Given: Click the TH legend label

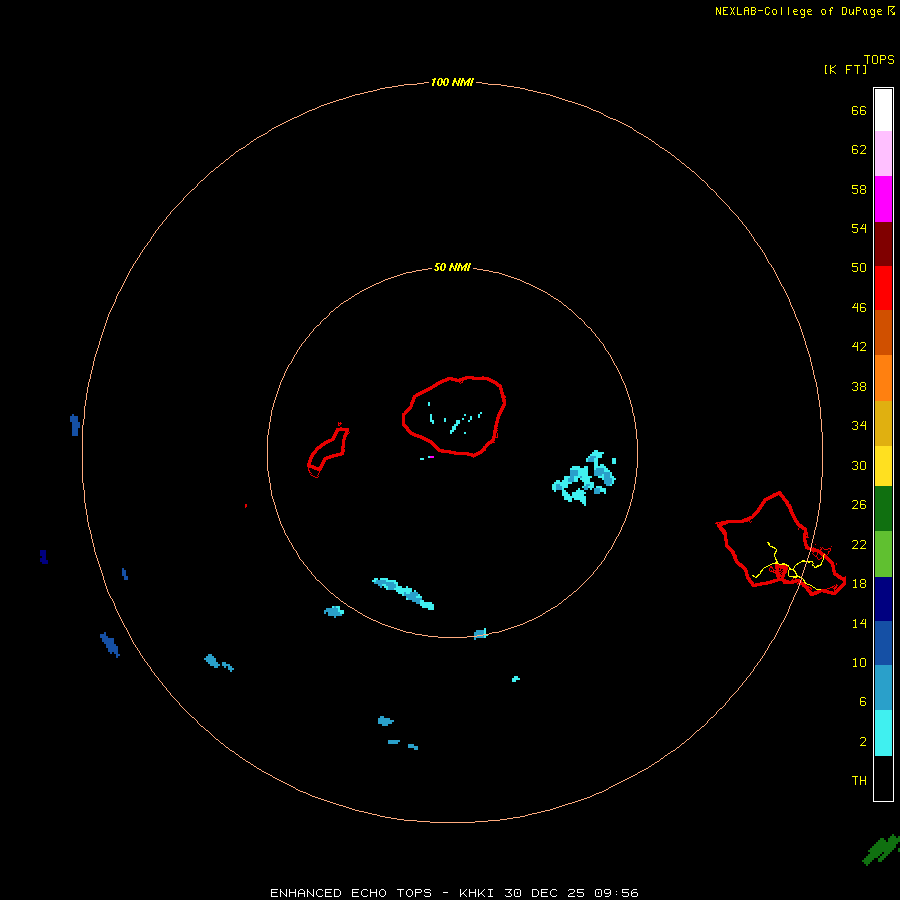Looking at the screenshot, I should click(859, 781).
